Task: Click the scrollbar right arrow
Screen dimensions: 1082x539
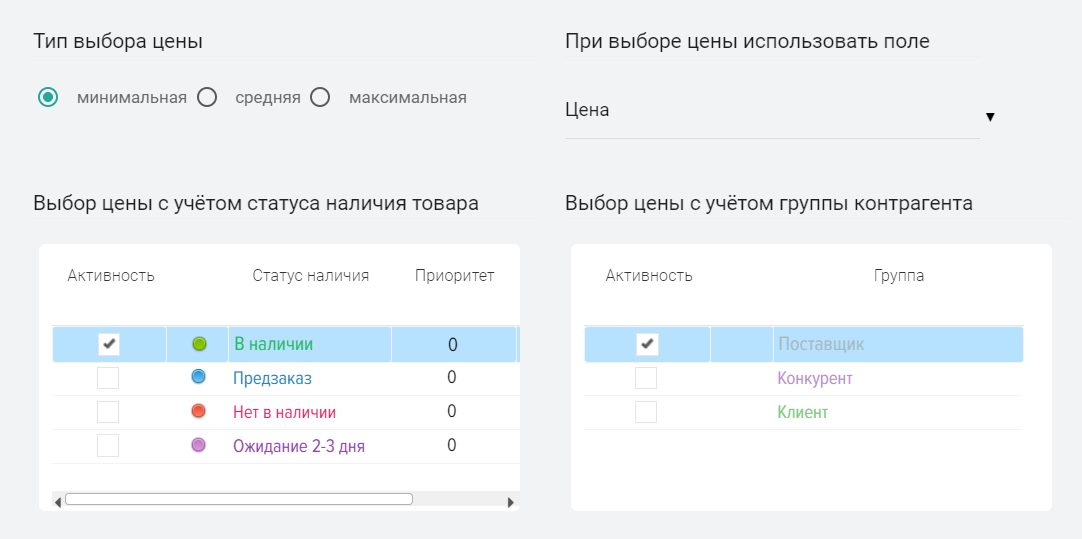Action: pyautogui.click(x=510, y=501)
